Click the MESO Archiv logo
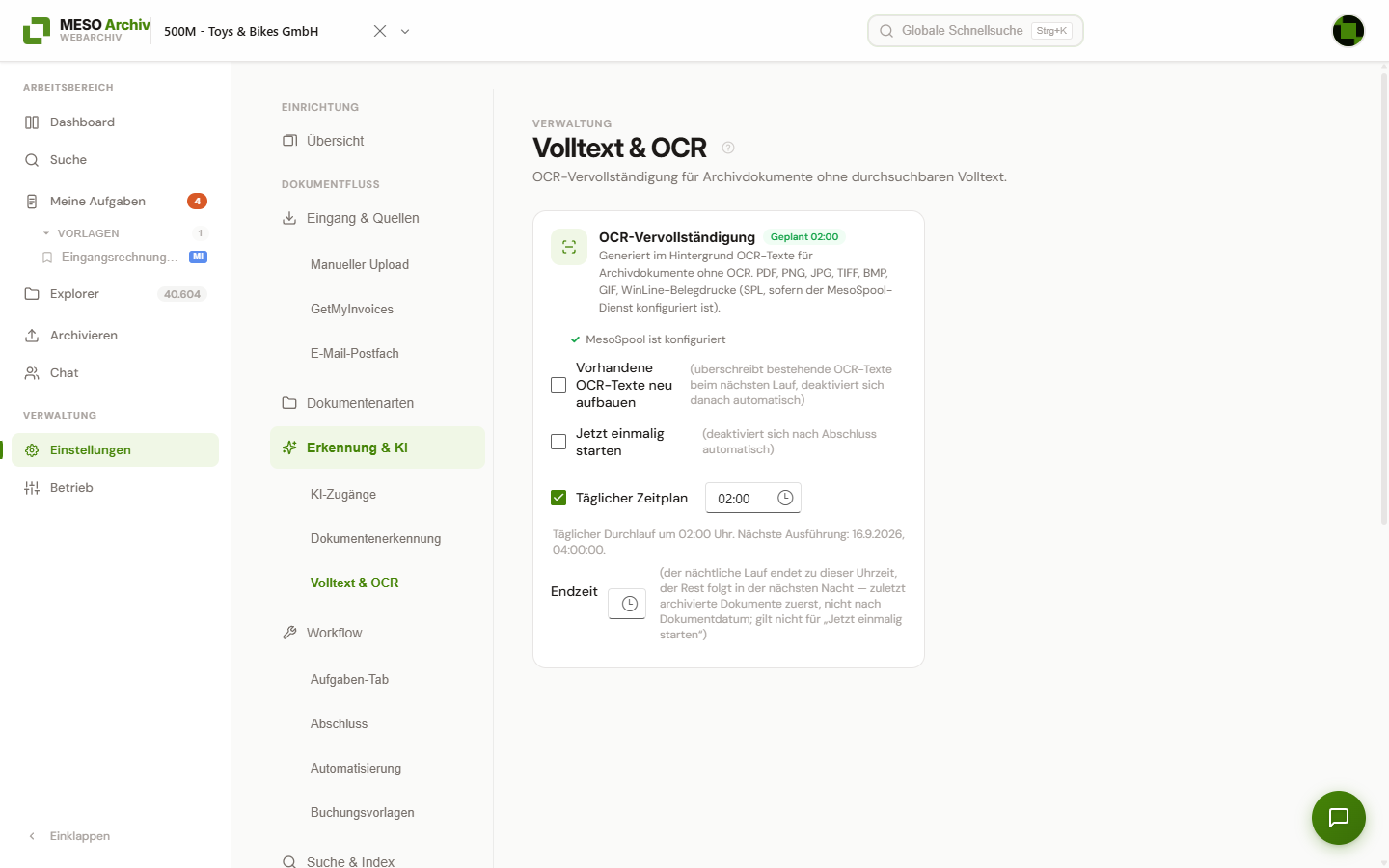This screenshot has width=1389, height=868. pos(87,30)
